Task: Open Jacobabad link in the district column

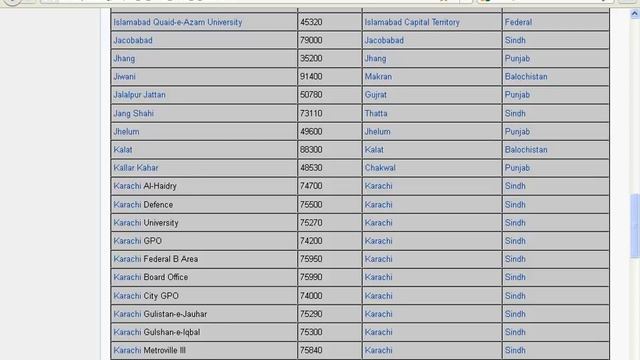Action: pyautogui.click(x=384, y=40)
